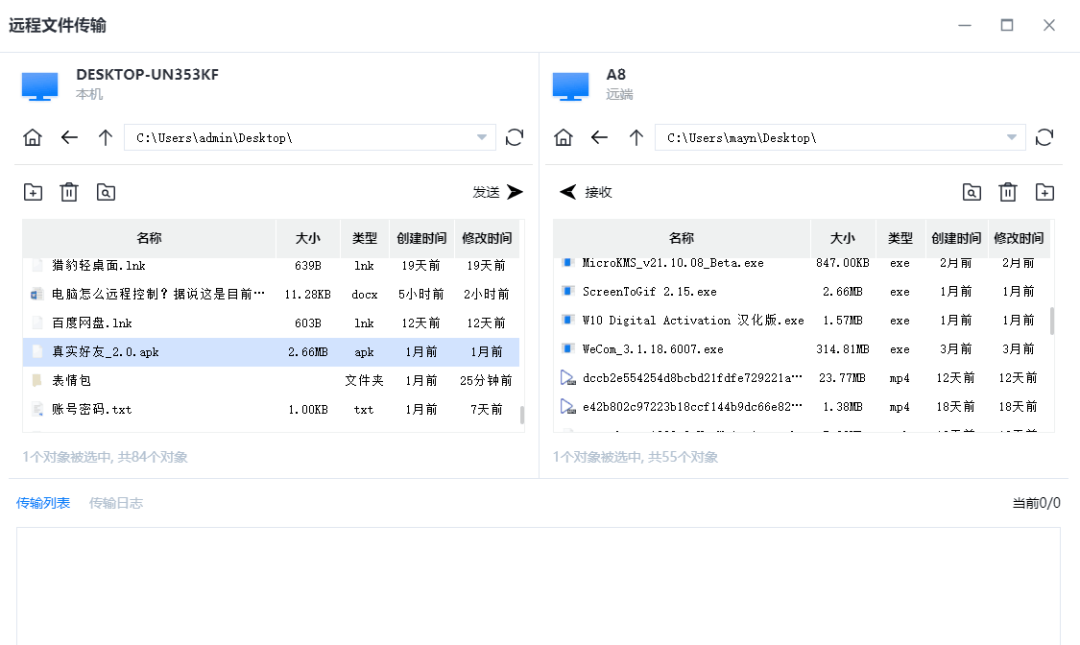1080x645 pixels.
Task: Go back in remote panel history
Action: point(598,137)
